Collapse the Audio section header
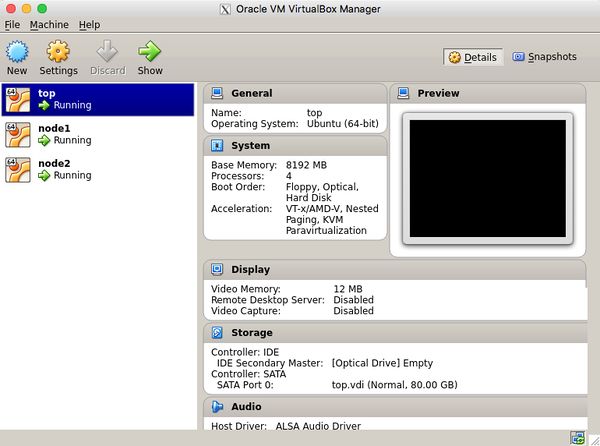The height and width of the screenshot is (446, 600). (394, 407)
